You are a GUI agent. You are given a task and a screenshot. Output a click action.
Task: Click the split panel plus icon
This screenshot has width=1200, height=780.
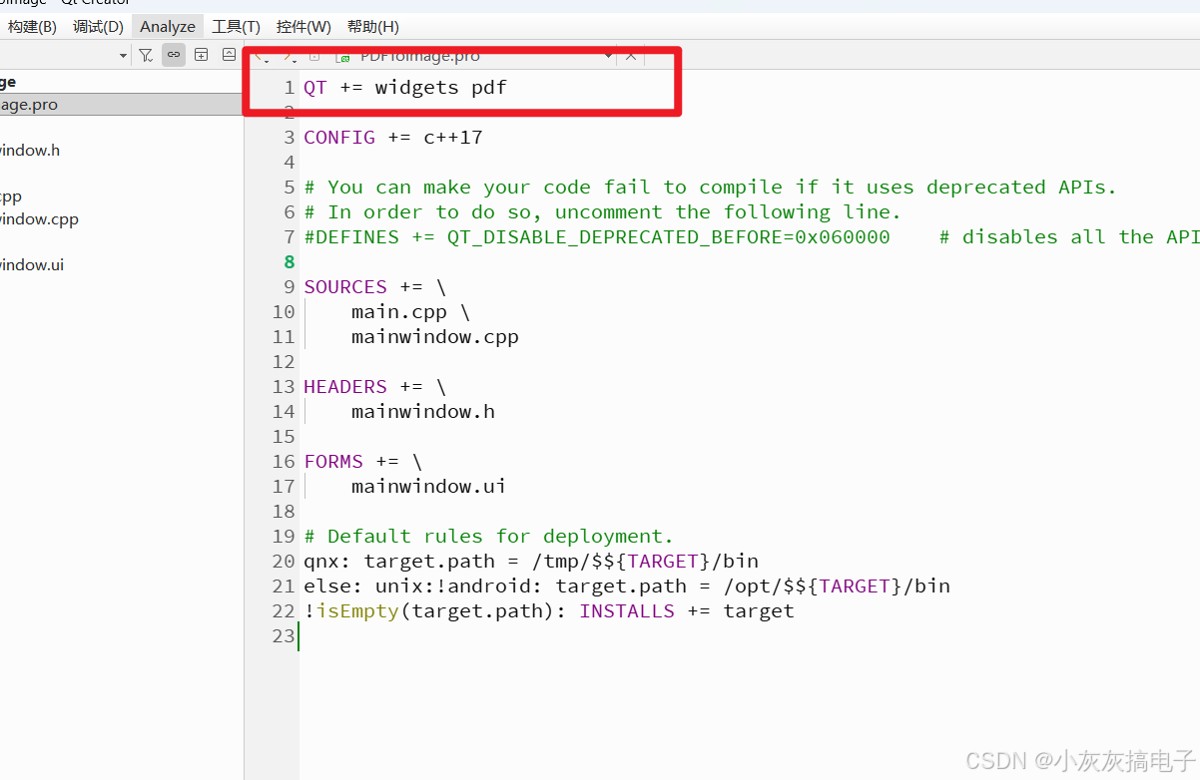click(x=201, y=55)
